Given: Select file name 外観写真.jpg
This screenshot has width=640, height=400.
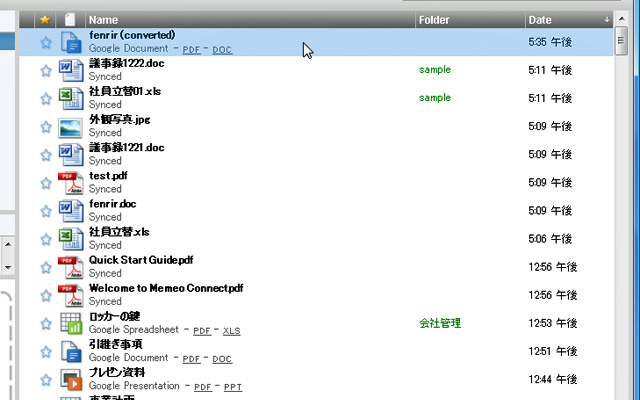Looking at the screenshot, I should tap(120, 120).
